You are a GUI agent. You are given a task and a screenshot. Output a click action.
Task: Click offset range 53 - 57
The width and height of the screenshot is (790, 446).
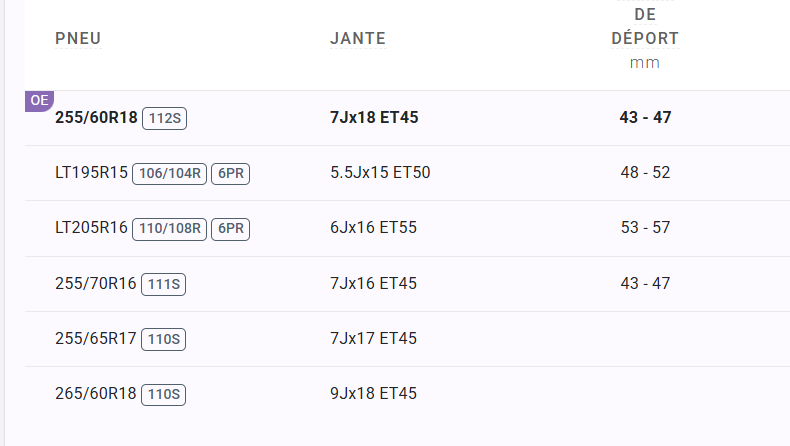coord(645,228)
